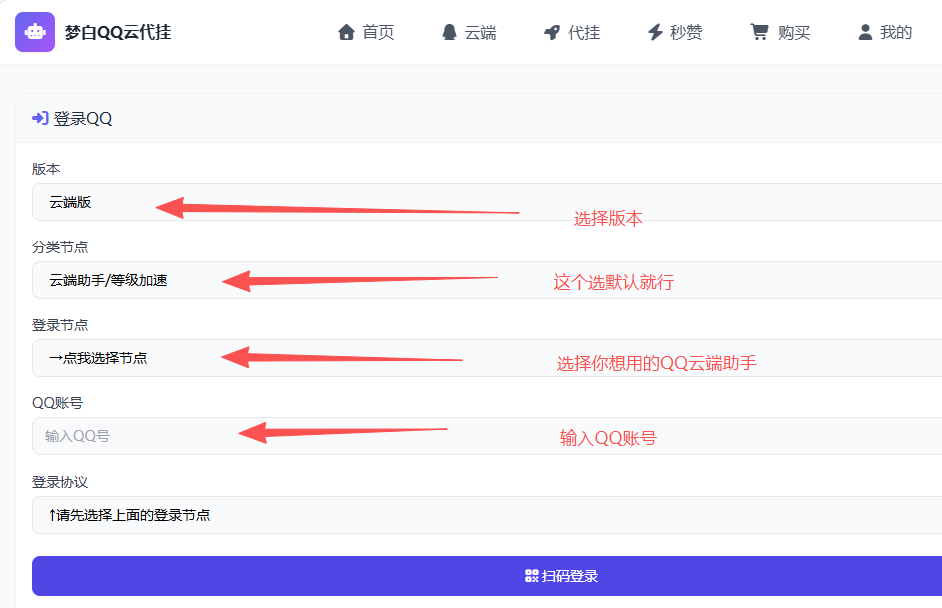Open the 我的 menu item
The image size is (942, 608).
[896, 32]
